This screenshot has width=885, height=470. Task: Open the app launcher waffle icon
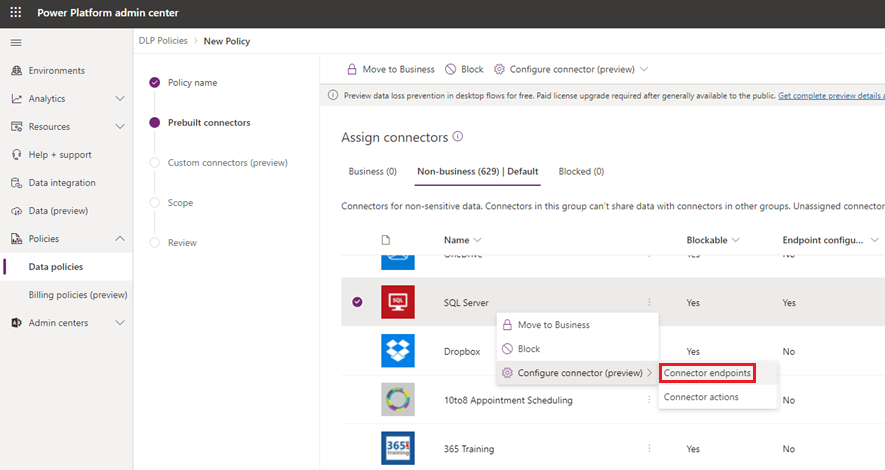tap(16, 12)
